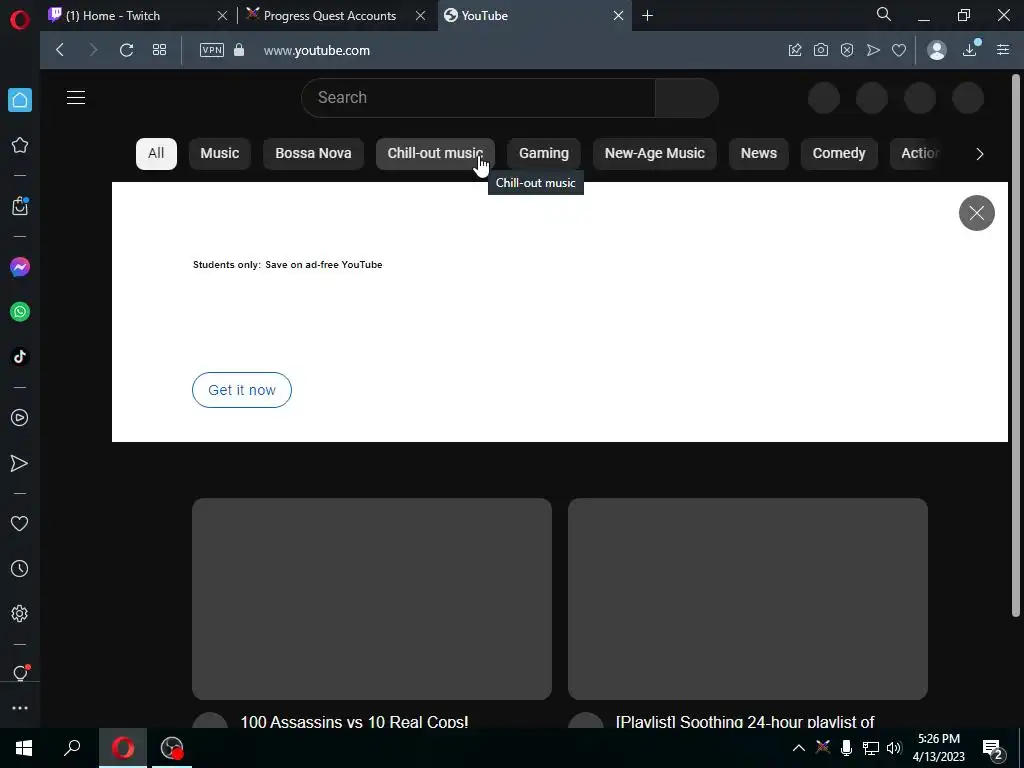
Task: Go back to the previous page
Action: pyautogui.click(x=60, y=50)
